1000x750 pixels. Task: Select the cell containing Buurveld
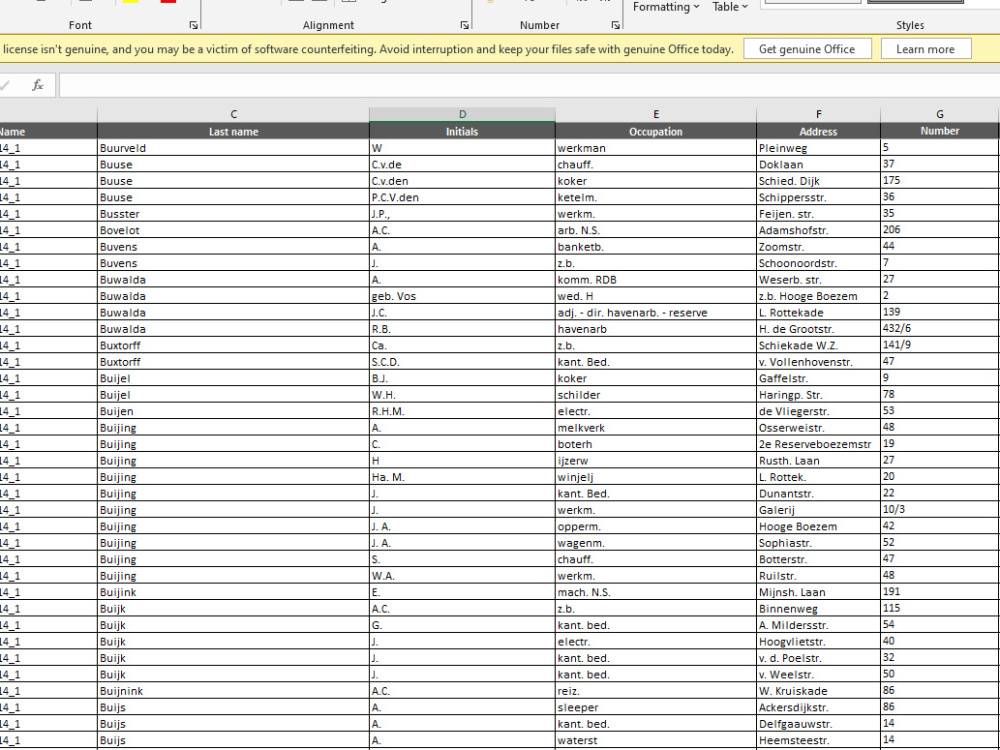[233, 148]
